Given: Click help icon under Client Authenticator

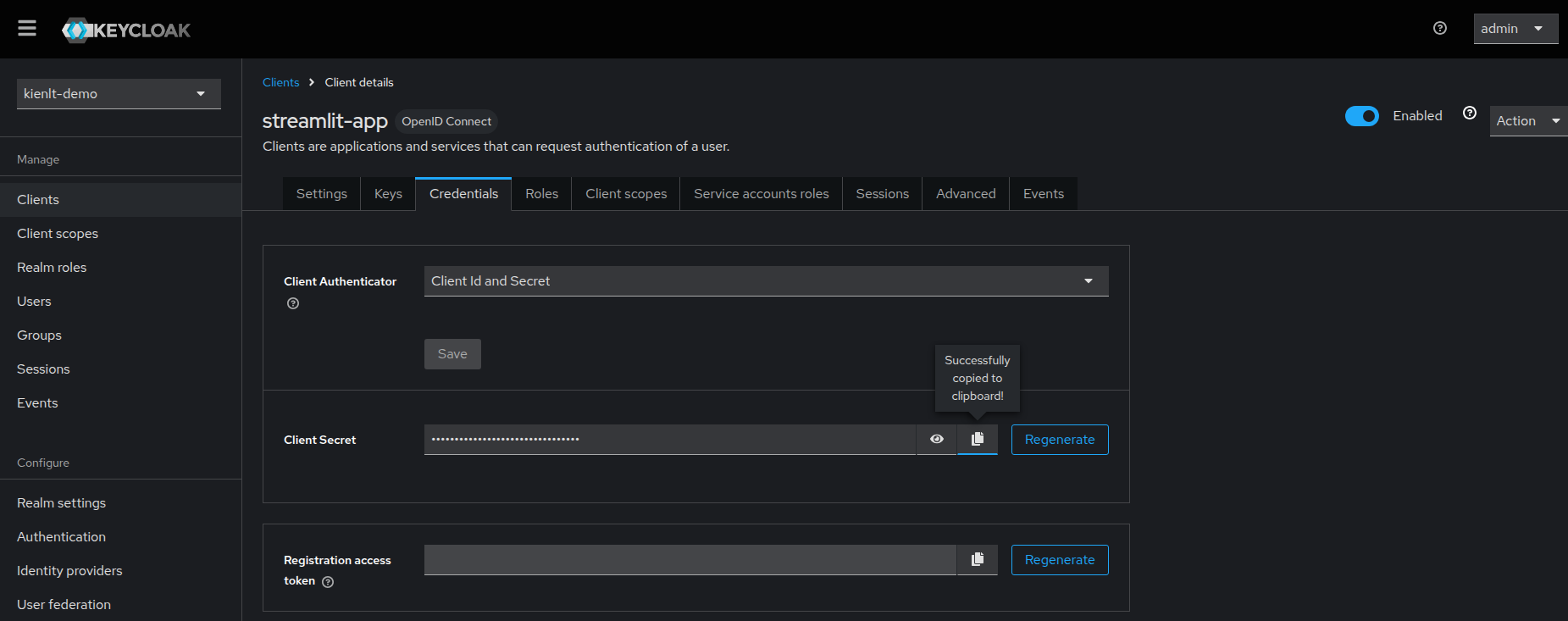Looking at the screenshot, I should tap(293, 303).
